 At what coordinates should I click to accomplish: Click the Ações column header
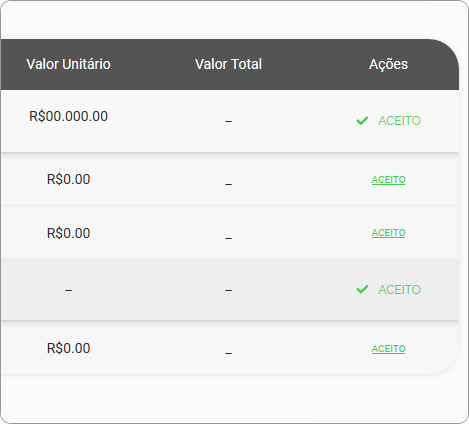tap(388, 64)
